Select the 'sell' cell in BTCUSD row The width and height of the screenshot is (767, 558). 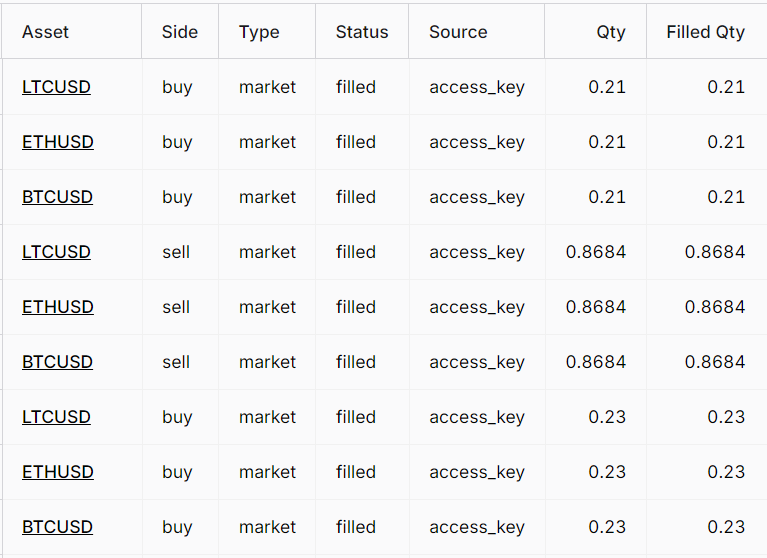[x=176, y=362]
